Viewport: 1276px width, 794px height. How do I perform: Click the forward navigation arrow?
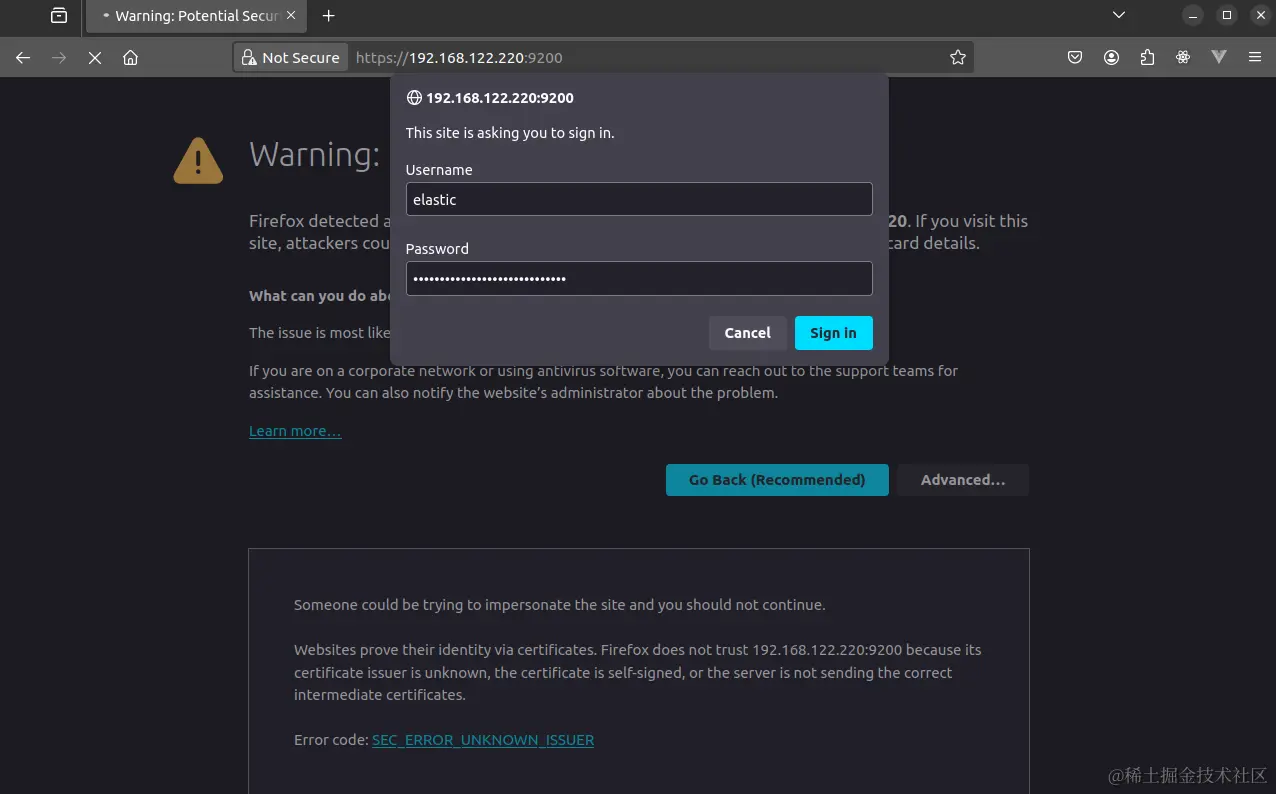tap(59, 58)
